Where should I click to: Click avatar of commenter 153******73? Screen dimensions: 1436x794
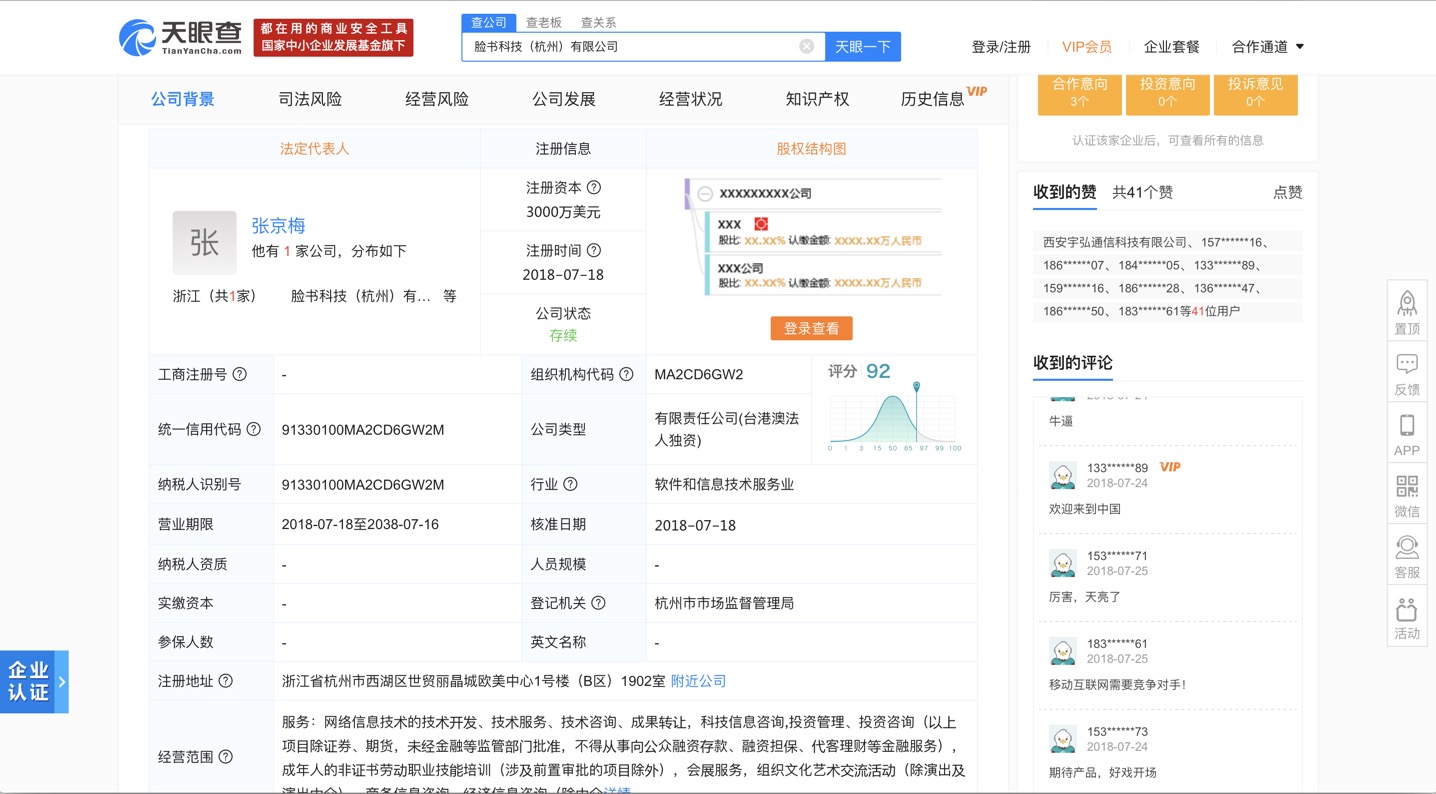pos(1062,739)
